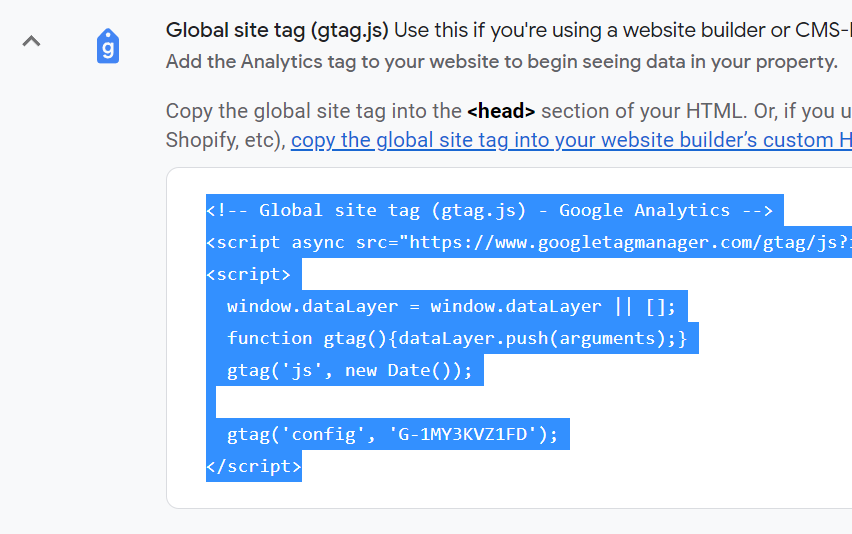This screenshot has height=534, width=852.
Task: Click the 'Global site tag (gtag.js)' heading
Action: click(277, 30)
